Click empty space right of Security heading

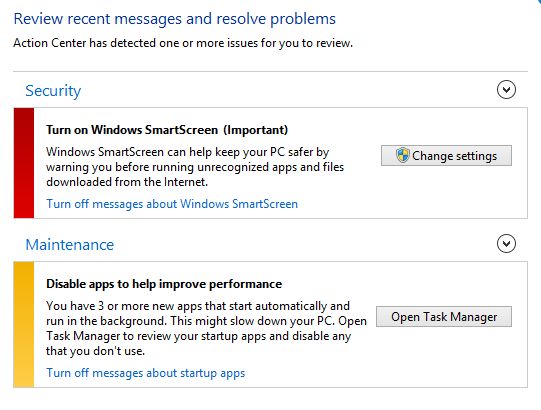286,90
